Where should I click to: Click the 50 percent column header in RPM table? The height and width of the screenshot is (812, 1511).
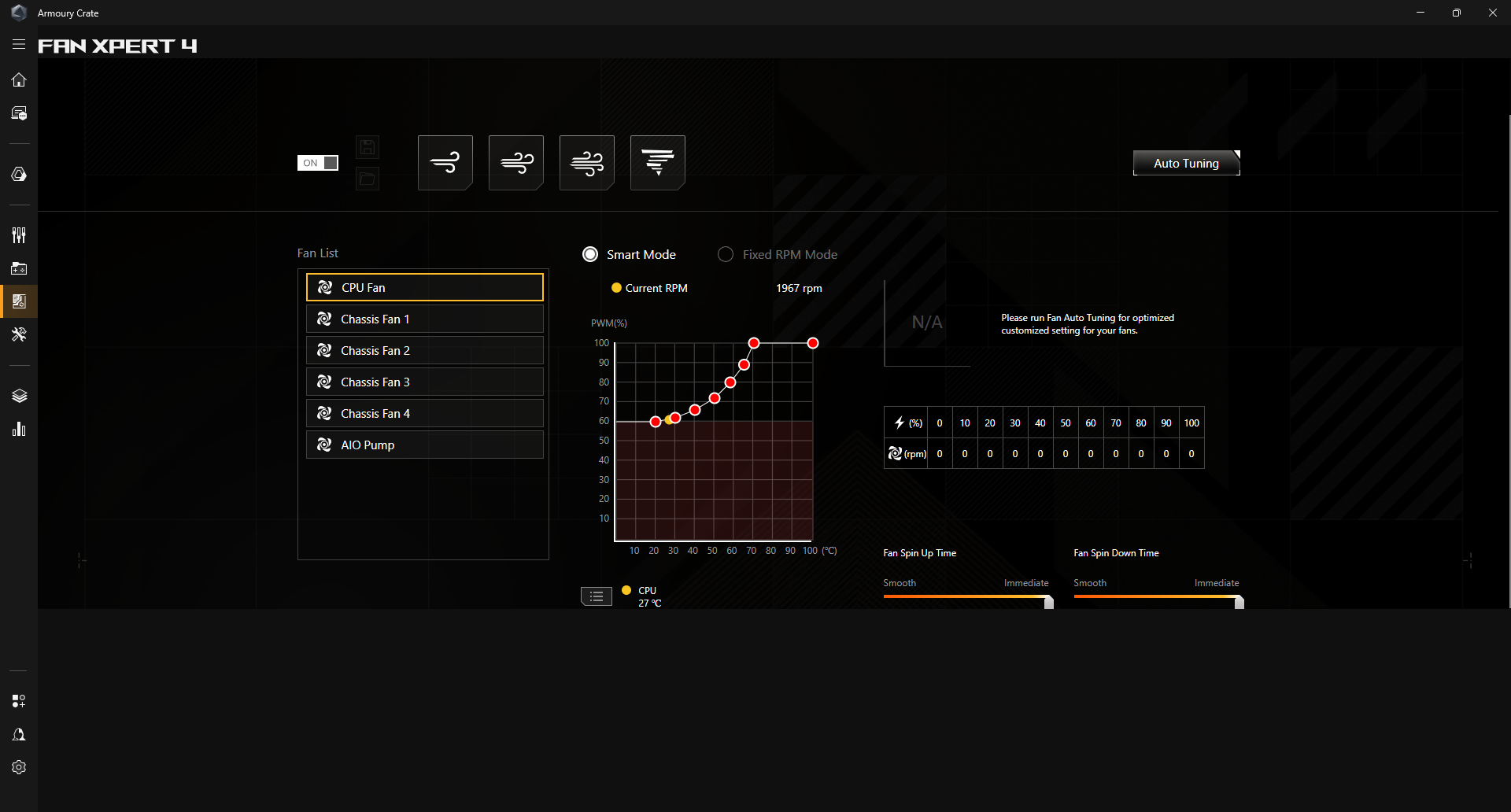click(x=1066, y=423)
